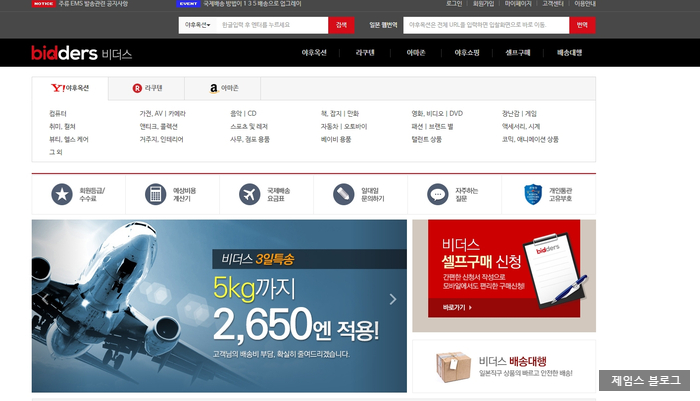Open the 스포츠 및 레저 category
The height and width of the screenshot is (401, 700).
249,127
